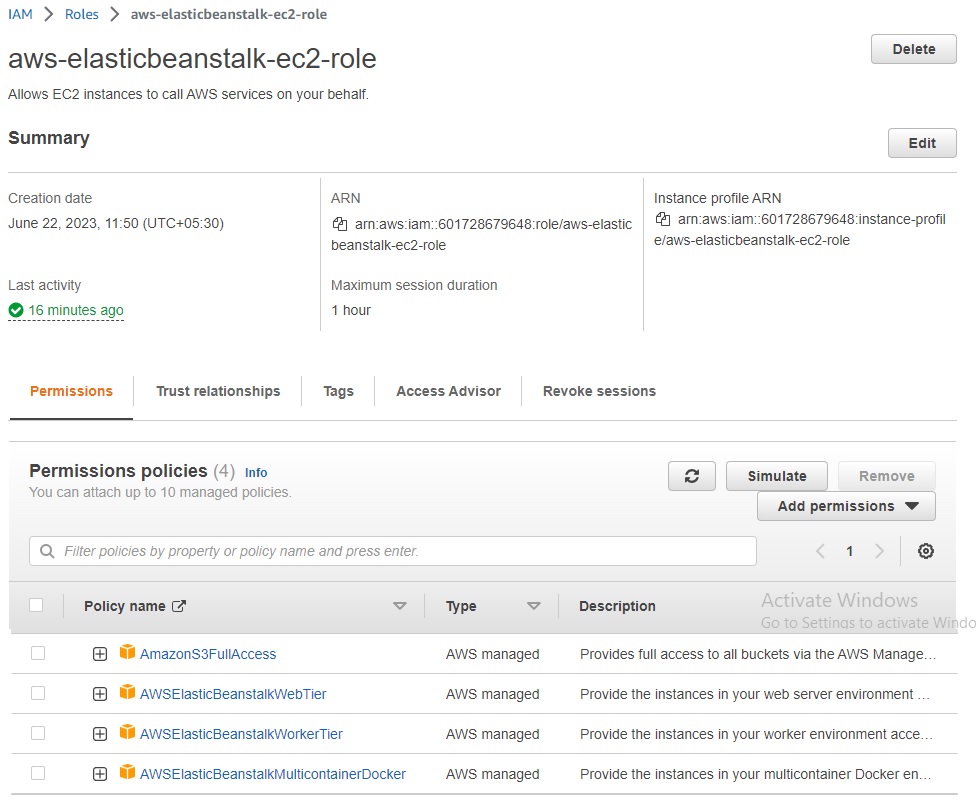Viewport: 976px width, 802px height.
Task: Check the AWSElasticBeanstalkWebTier row checkbox
Action: (x=38, y=692)
